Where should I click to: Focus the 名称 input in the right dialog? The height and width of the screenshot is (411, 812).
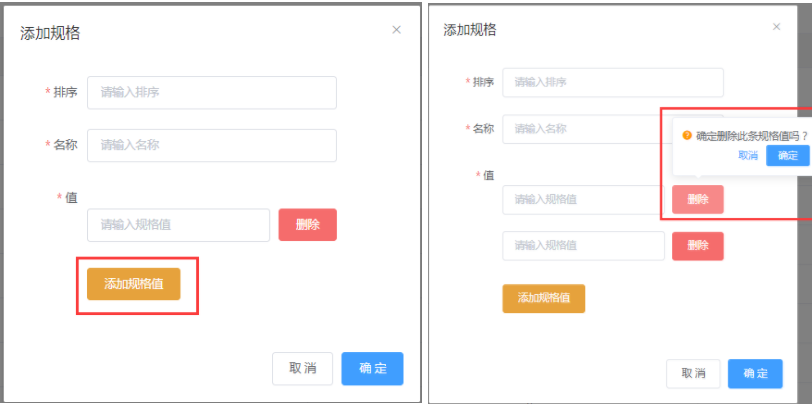pyautogui.click(x=580, y=129)
